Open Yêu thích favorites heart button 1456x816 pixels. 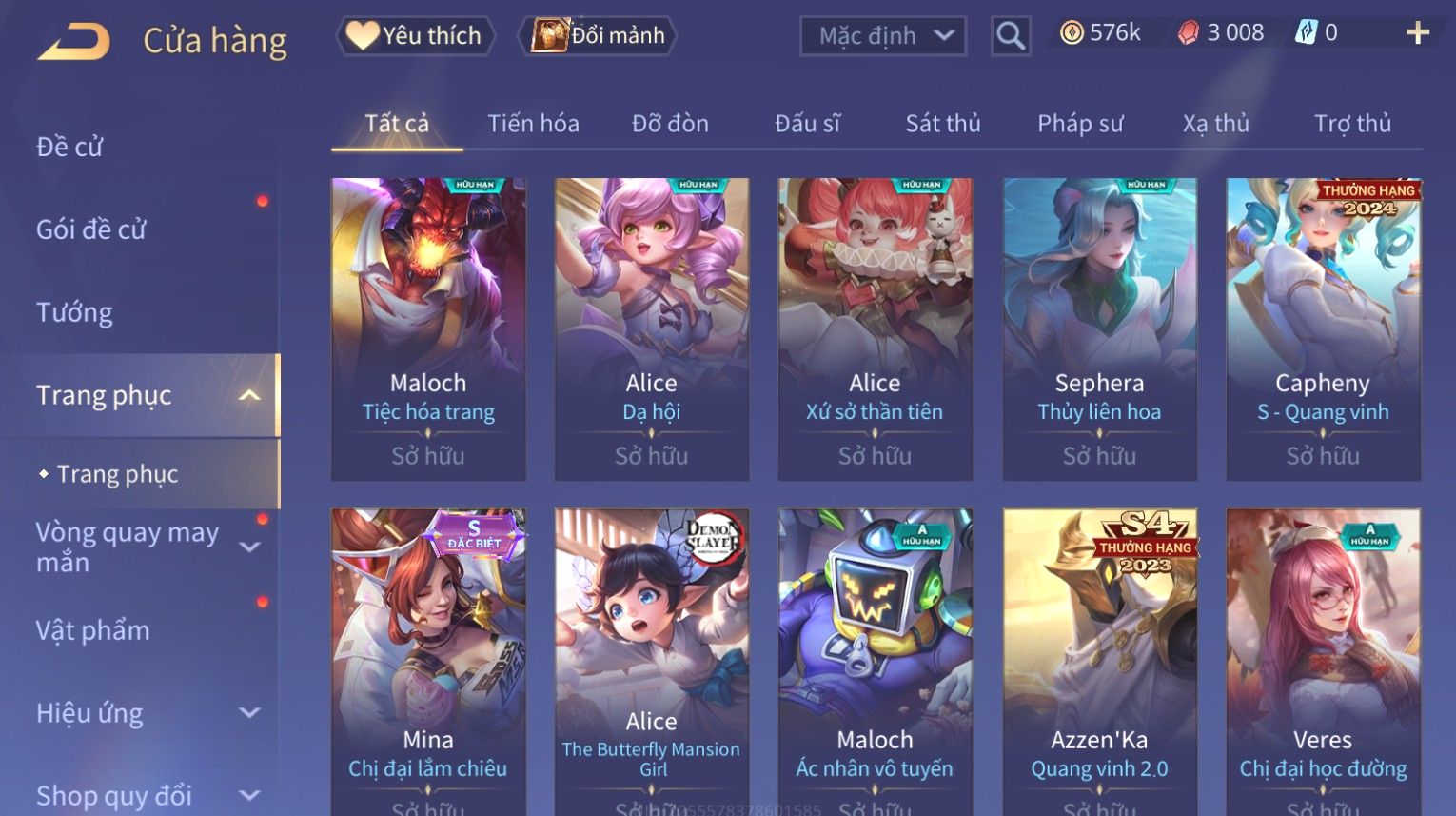[x=415, y=36]
